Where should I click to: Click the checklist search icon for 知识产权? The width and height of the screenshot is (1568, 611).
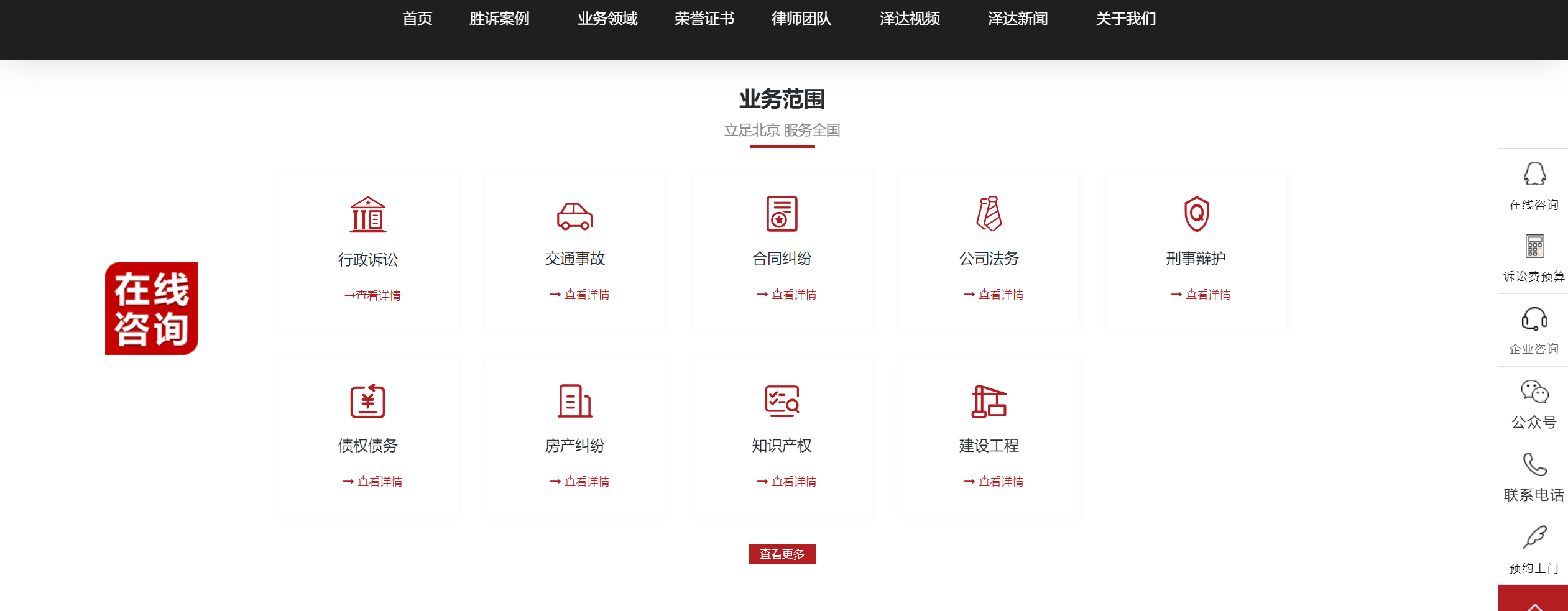pyautogui.click(x=782, y=401)
